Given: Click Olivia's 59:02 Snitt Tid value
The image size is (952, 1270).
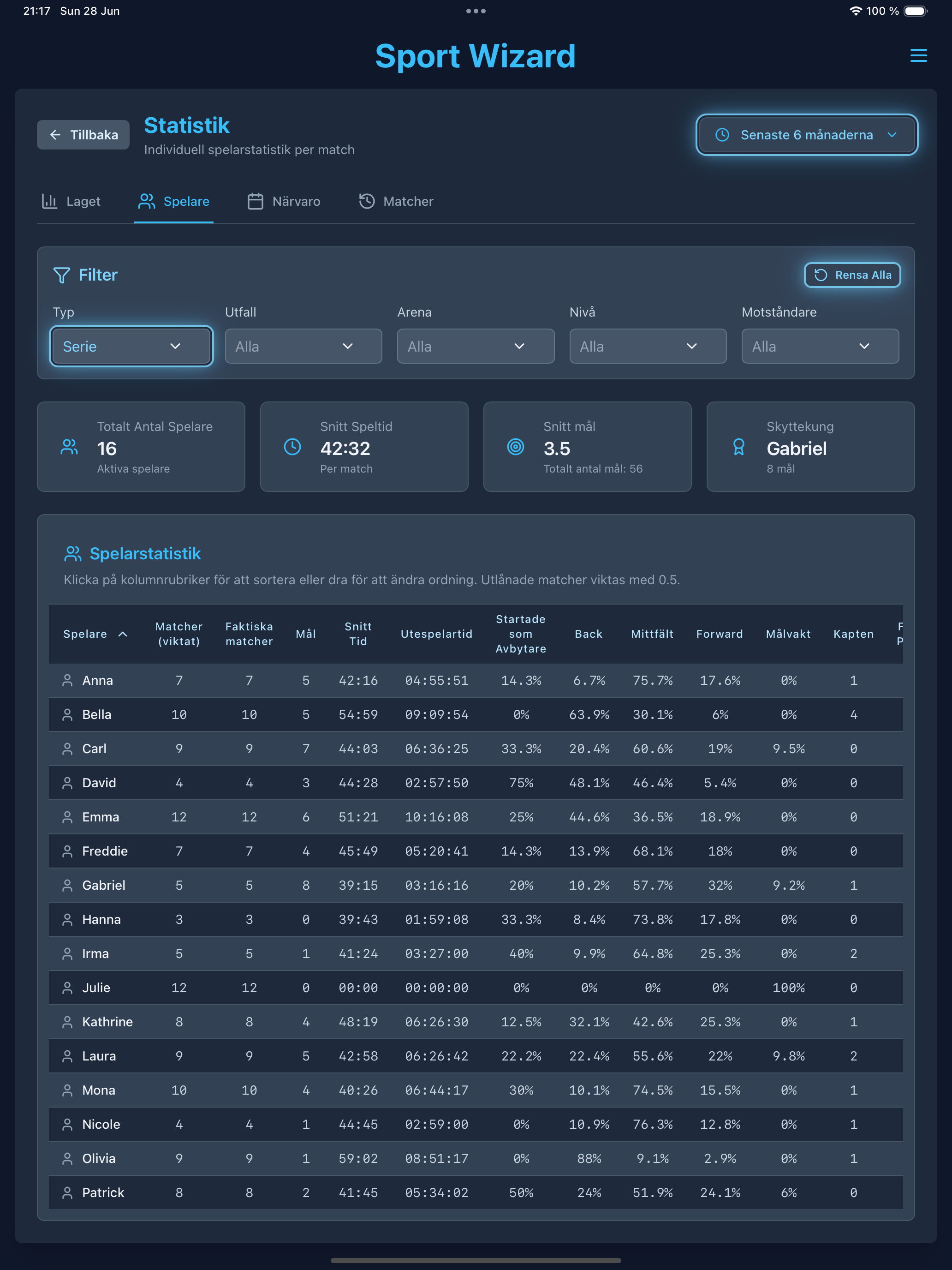Looking at the screenshot, I should [358, 1159].
